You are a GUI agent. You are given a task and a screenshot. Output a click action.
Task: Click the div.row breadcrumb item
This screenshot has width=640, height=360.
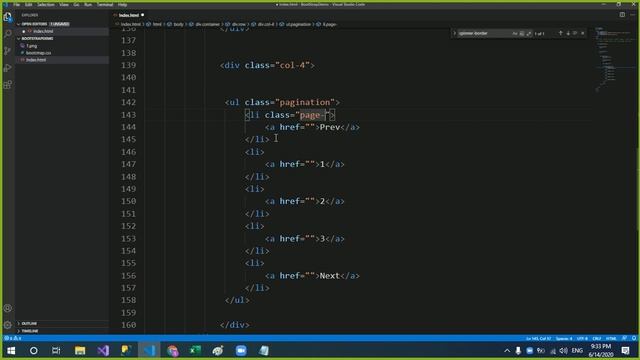(x=239, y=24)
